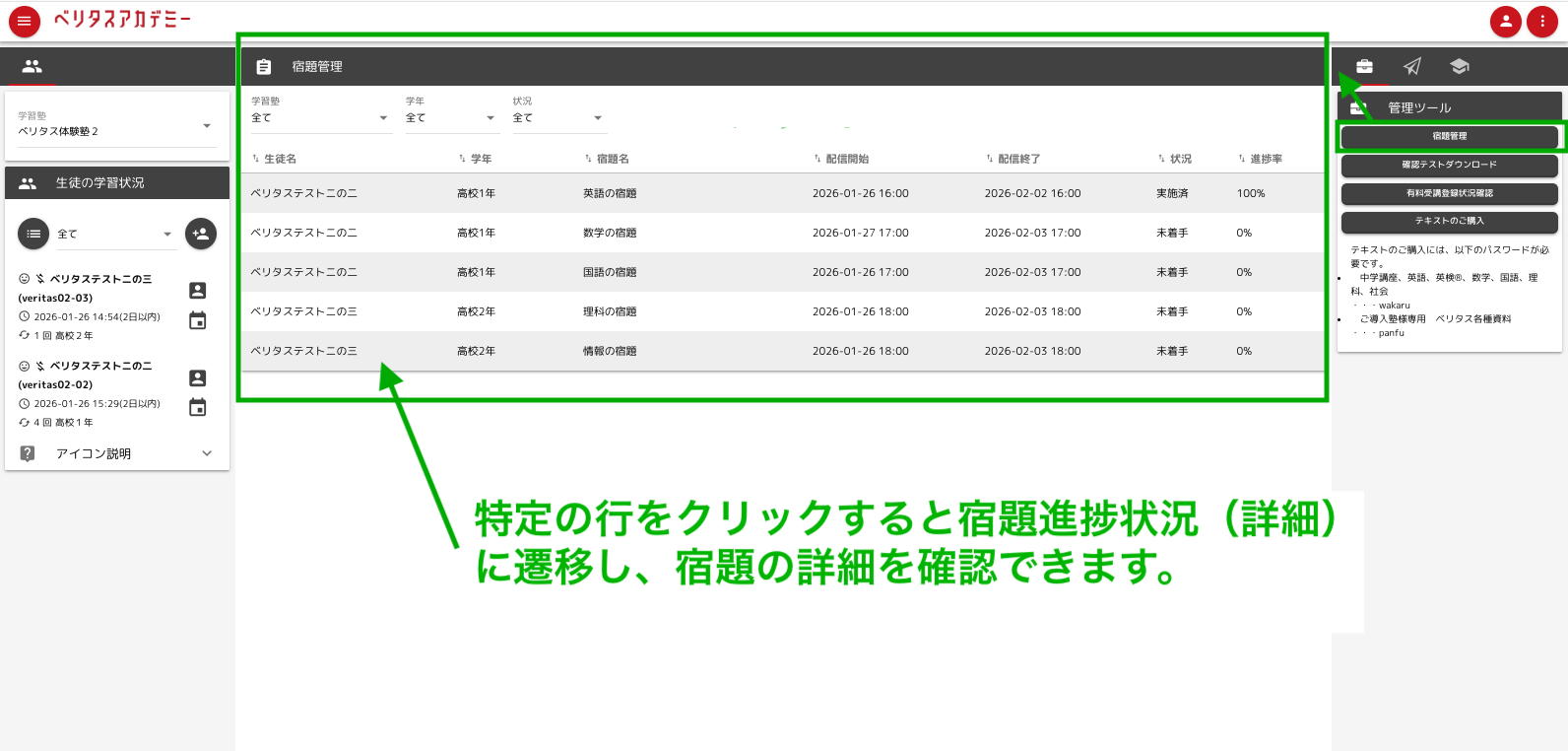The height and width of the screenshot is (751, 1568).
Task: Open the 学習塾 filter in 宿題管理
Action: pos(320,117)
